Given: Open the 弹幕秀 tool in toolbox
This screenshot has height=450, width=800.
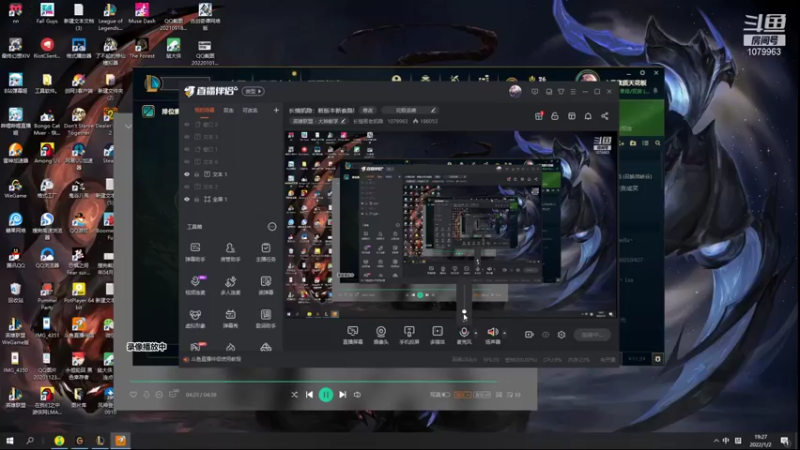Looking at the screenshot, I should point(230,318).
